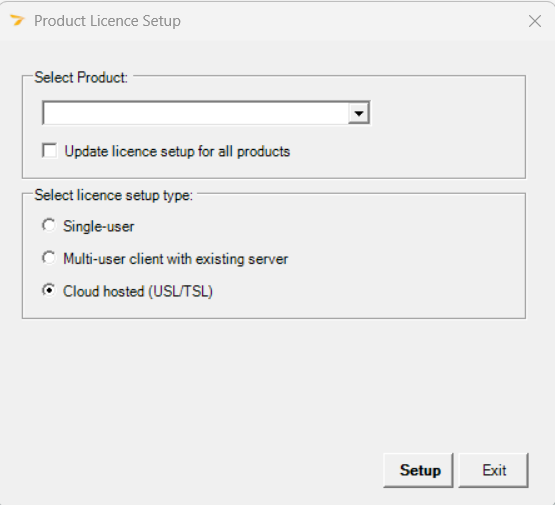Enable Update licence setup for all products checkbox
The width and height of the screenshot is (555, 505).
(x=50, y=151)
